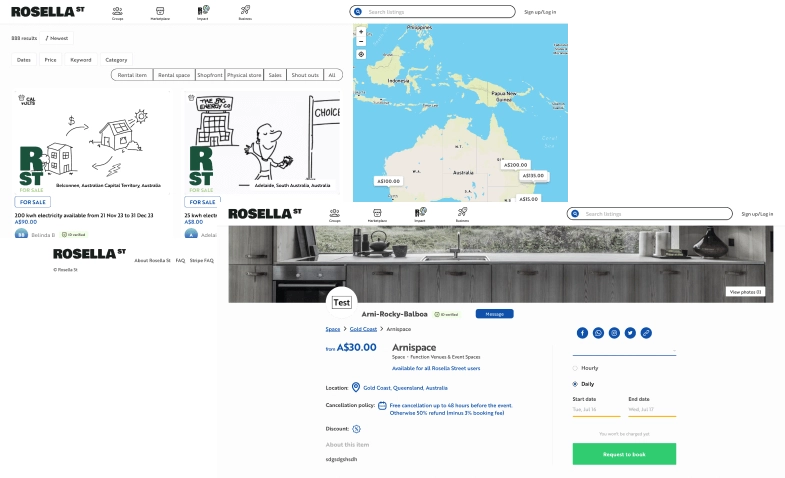Select the Shout outs tab

[305, 75]
